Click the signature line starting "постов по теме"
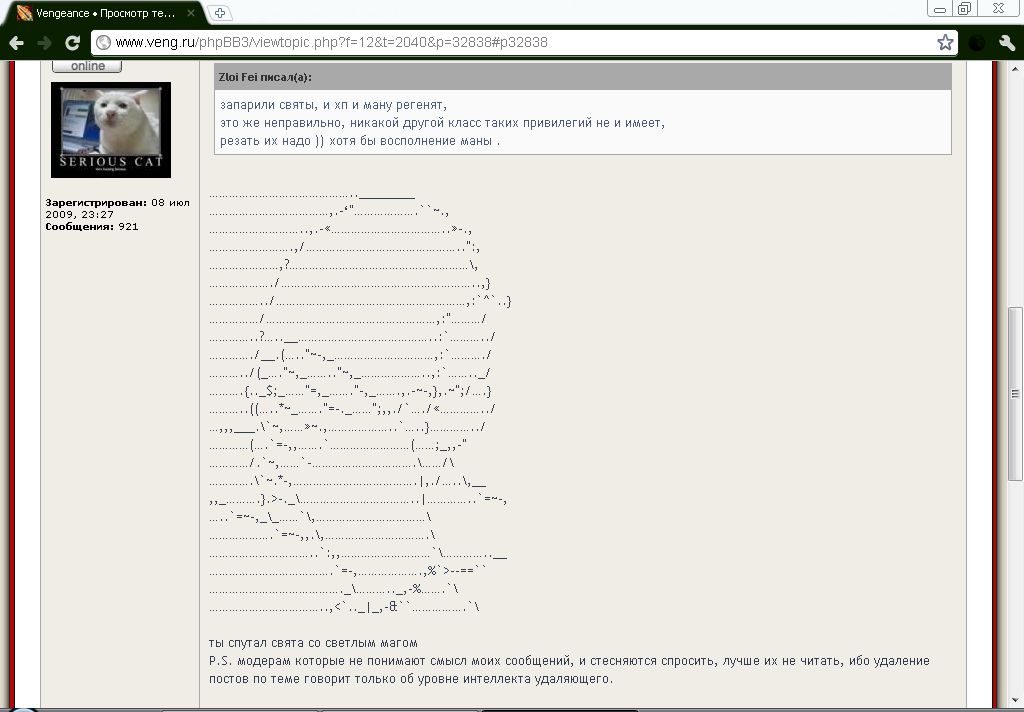The height and width of the screenshot is (712, 1024). [411, 679]
